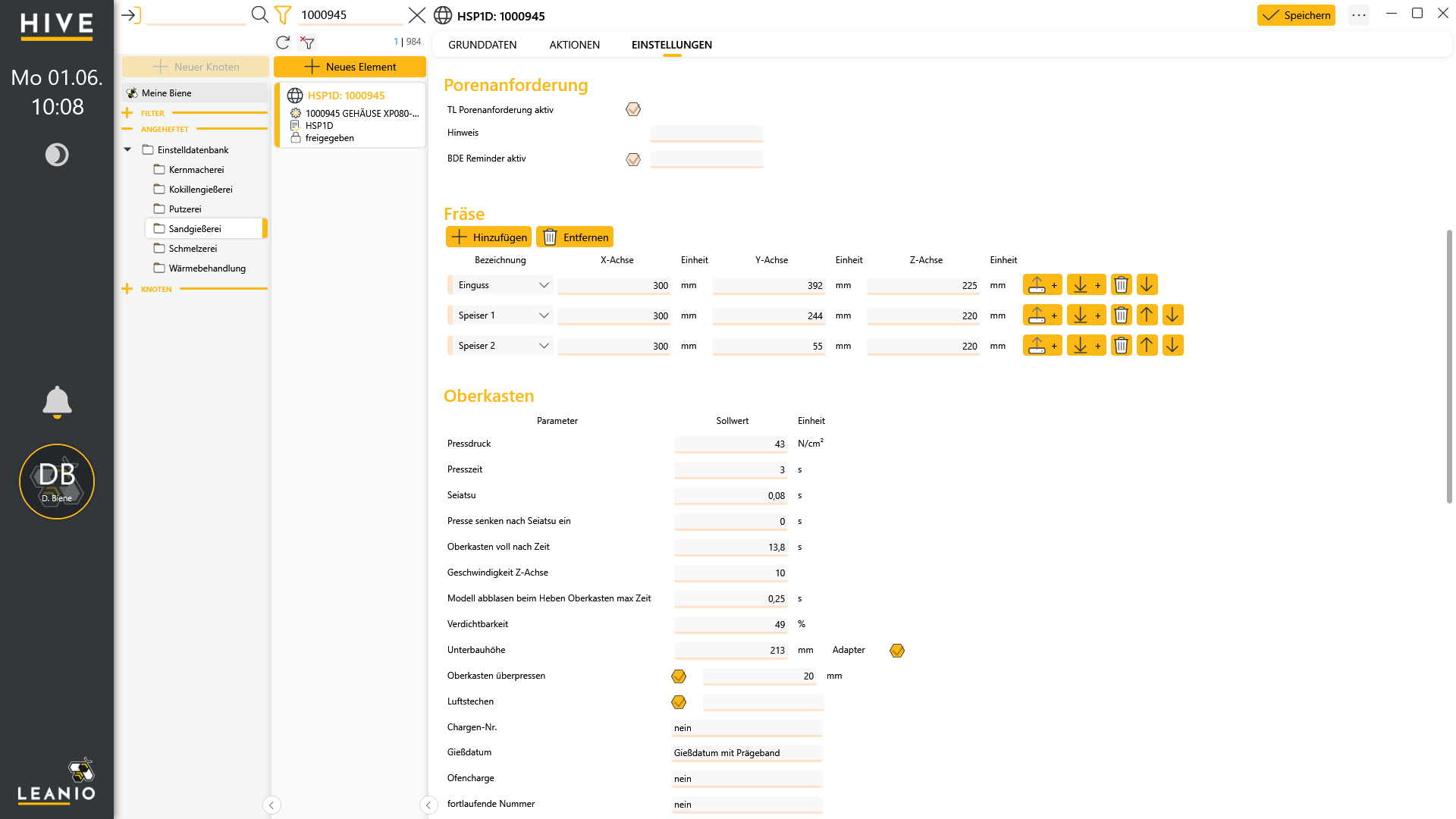Viewport: 1456px width, 819px height.
Task: Toggle BDE Reminder aktiv checkbox
Action: point(633,159)
